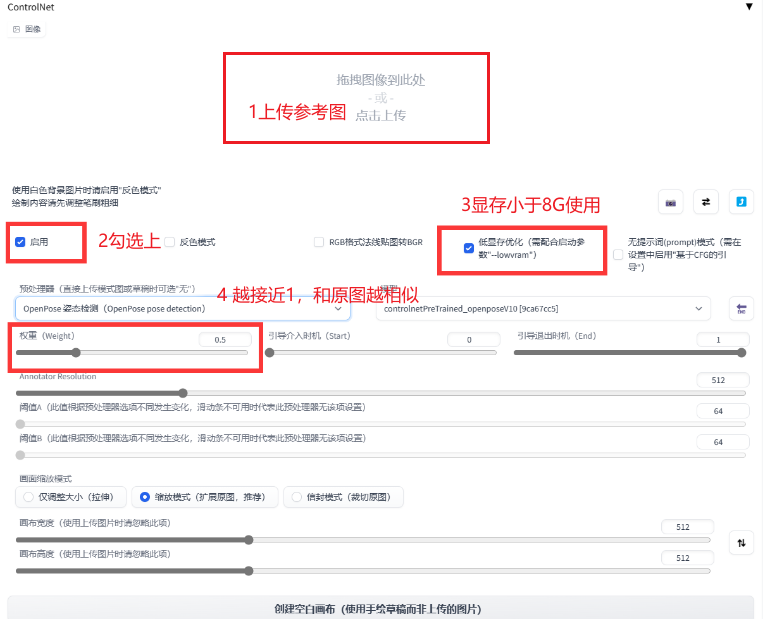Enable the 反色模式 invert color checkbox
The height and width of the screenshot is (619, 770).
click(170, 242)
